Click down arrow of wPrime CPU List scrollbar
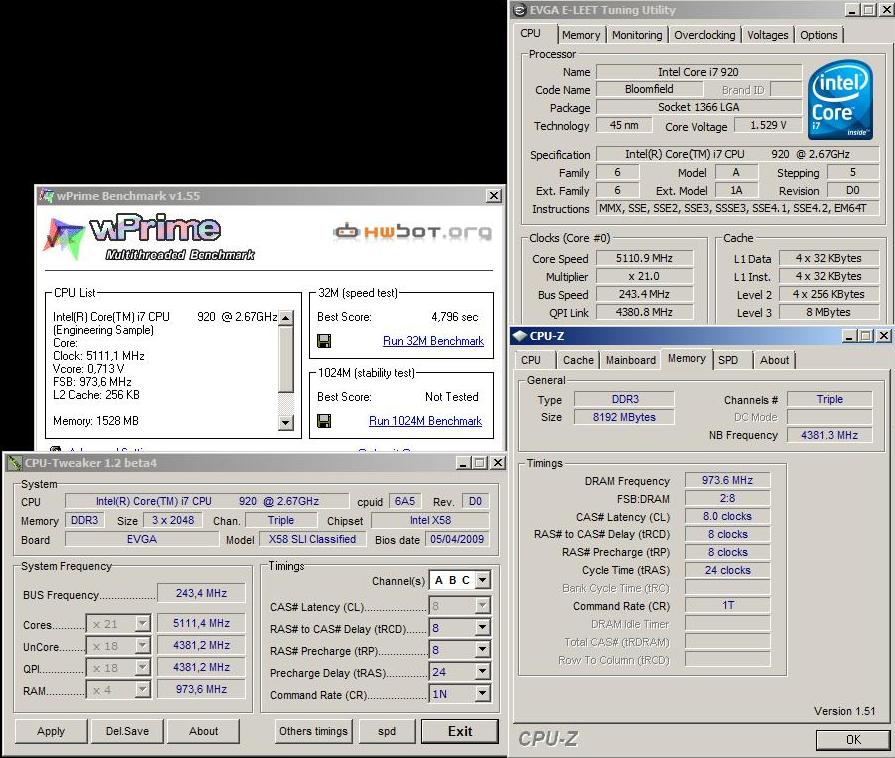 tap(286, 422)
